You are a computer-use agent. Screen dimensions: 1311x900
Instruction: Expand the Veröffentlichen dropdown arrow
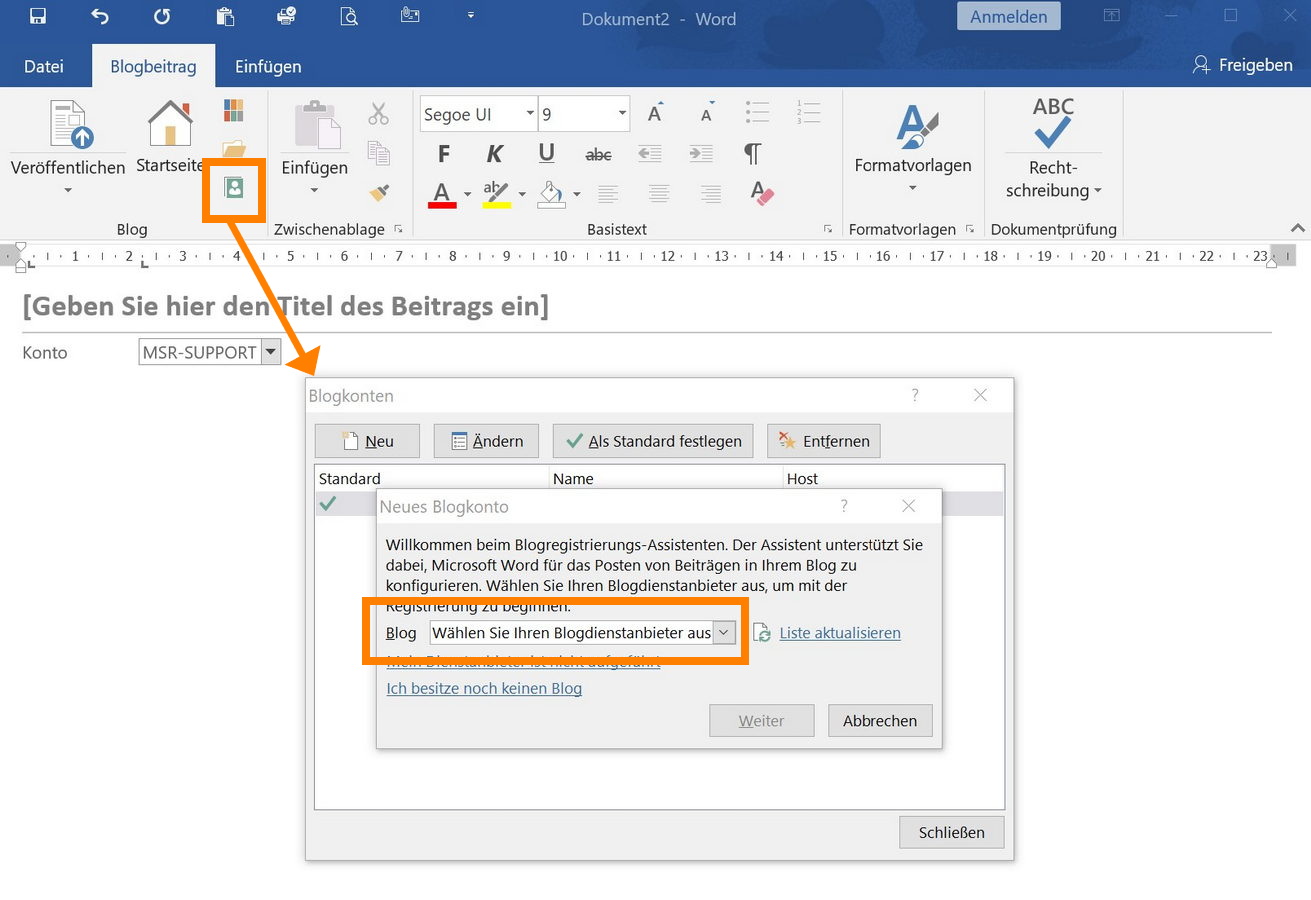(x=68, y=190)
